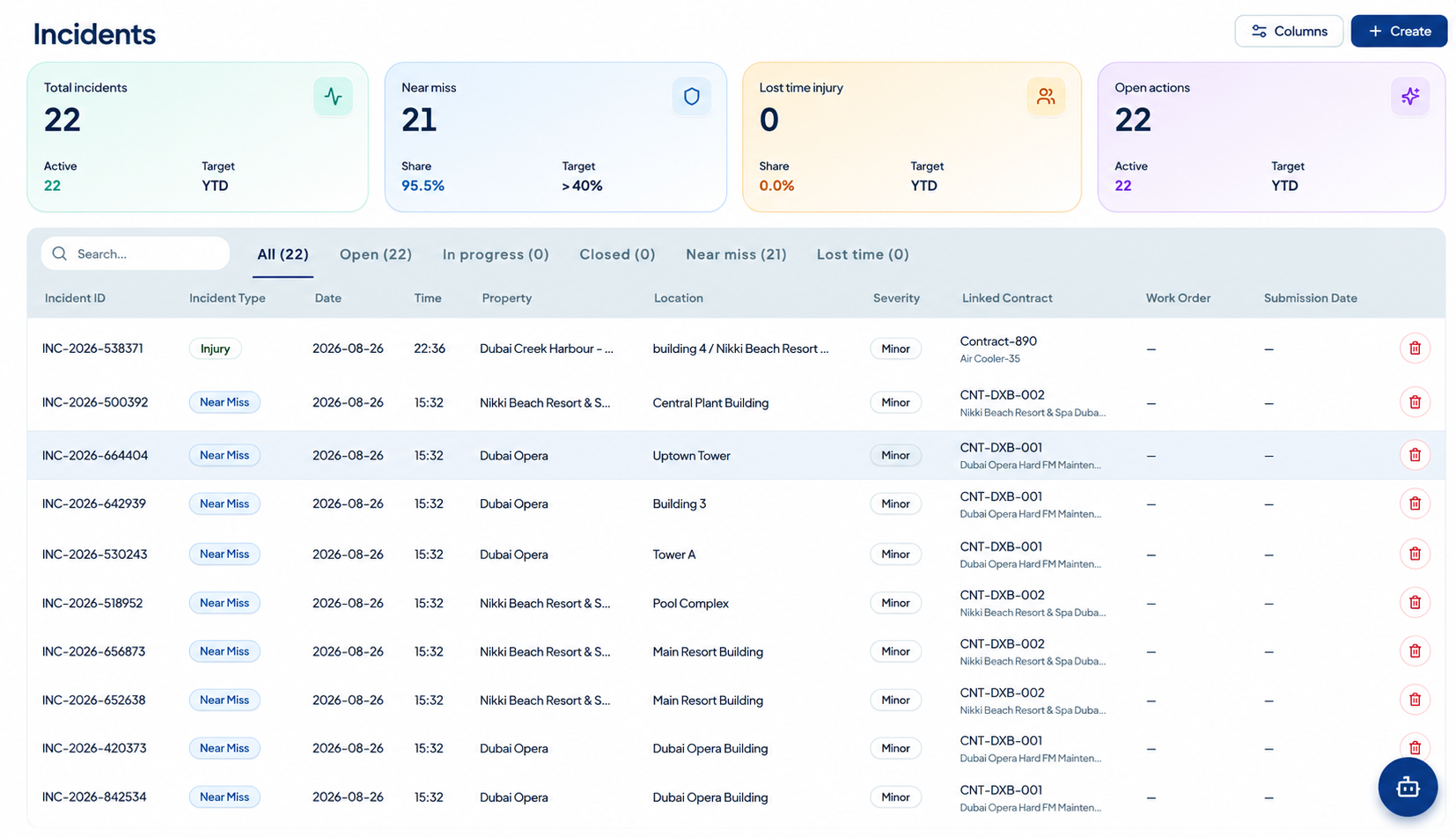Filter by Lost time (0) tab
Viewport: 1456px width, 837px height.
863,254
